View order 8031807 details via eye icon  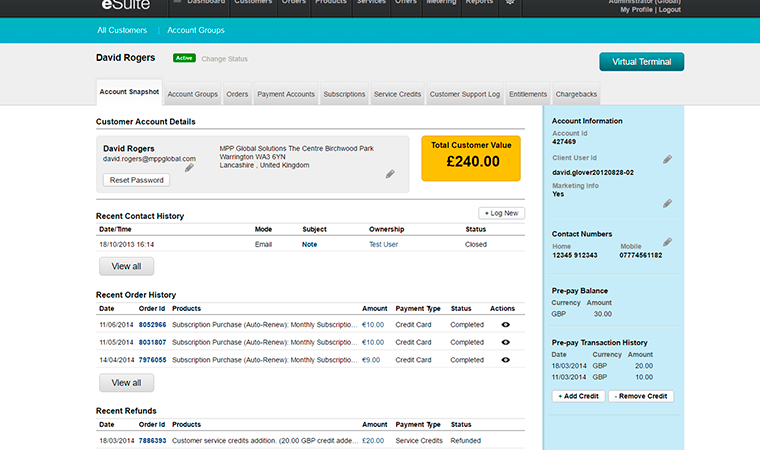(x=505, y=342)
